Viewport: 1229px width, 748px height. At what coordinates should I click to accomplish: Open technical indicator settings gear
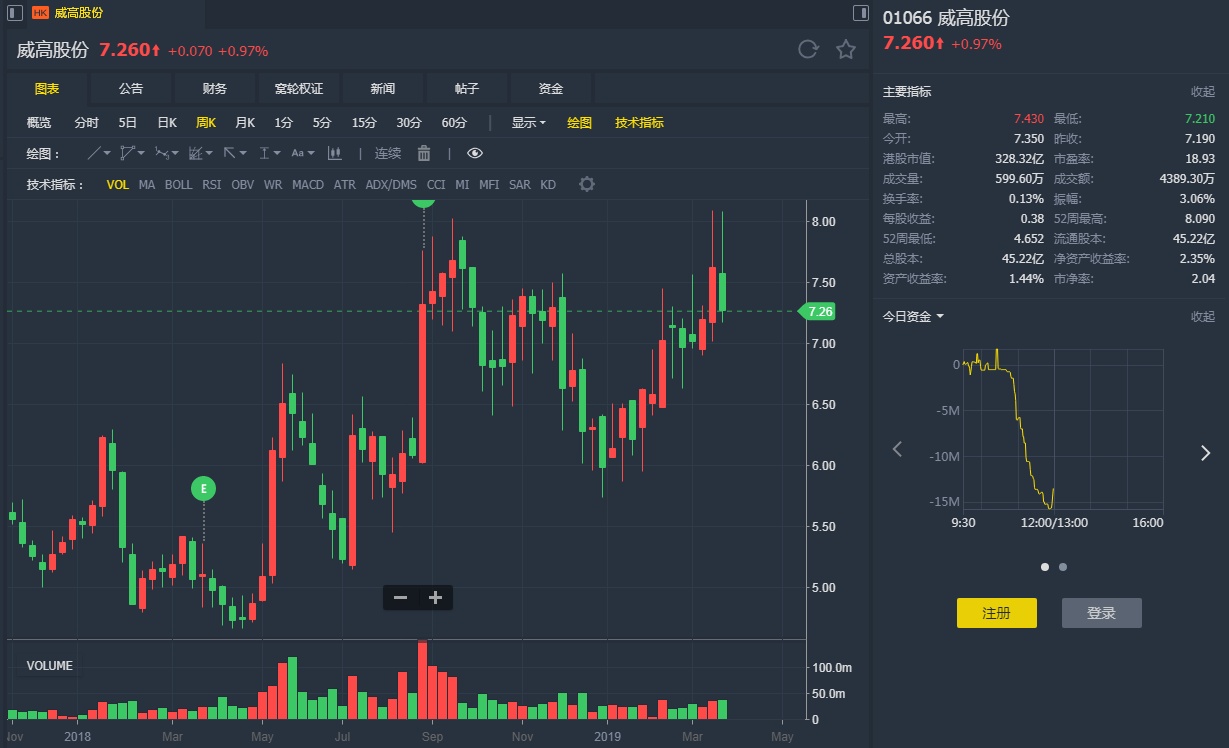587,184
